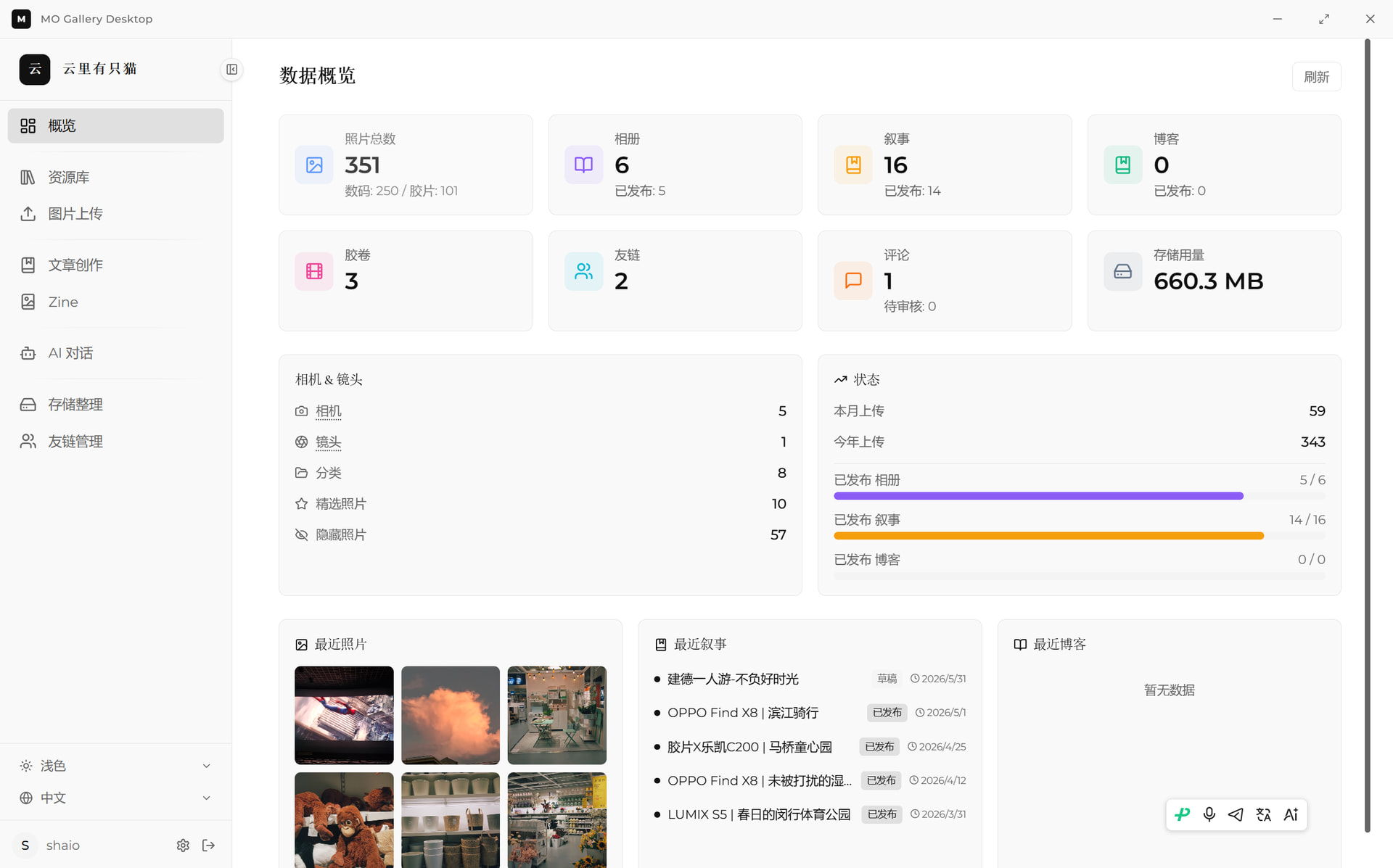Click the 已发布 博客 empty progress bar
Image resolution: width=1393 pixels, height=868 pixels.
[x=1079, y=576]
